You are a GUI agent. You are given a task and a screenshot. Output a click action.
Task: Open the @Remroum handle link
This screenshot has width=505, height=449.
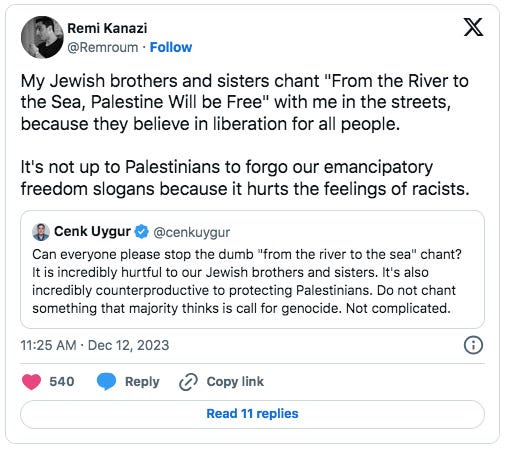(x=103, y=47)
